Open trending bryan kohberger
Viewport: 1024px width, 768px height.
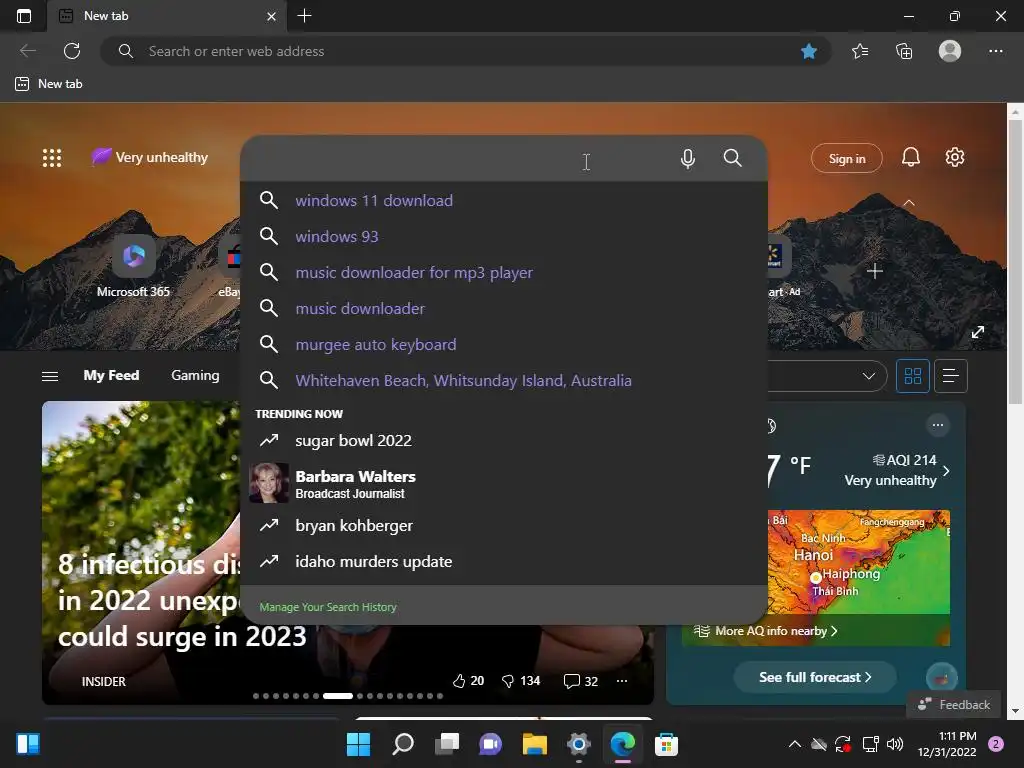(x=504, y=526)
